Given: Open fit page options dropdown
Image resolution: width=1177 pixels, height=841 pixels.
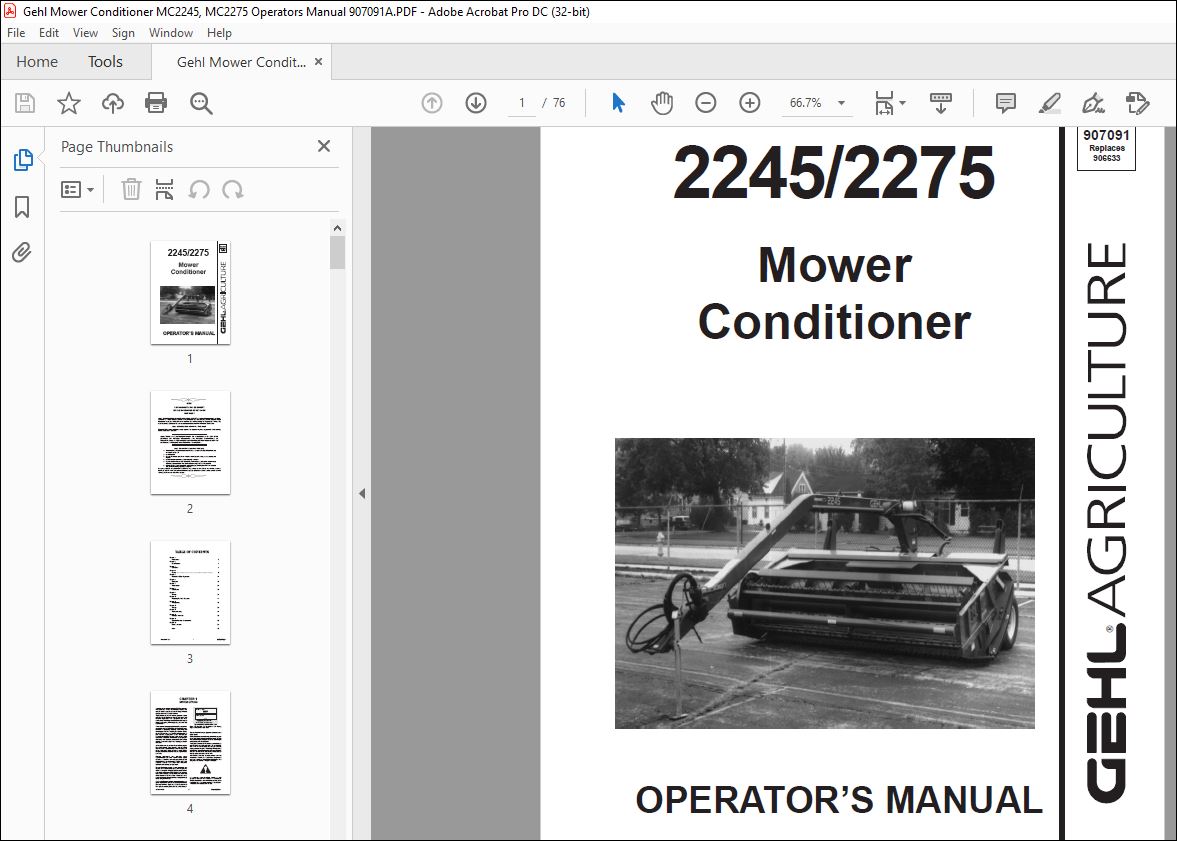Looking at the screenshot, I should pyautogui.click(x=890, y=103).
